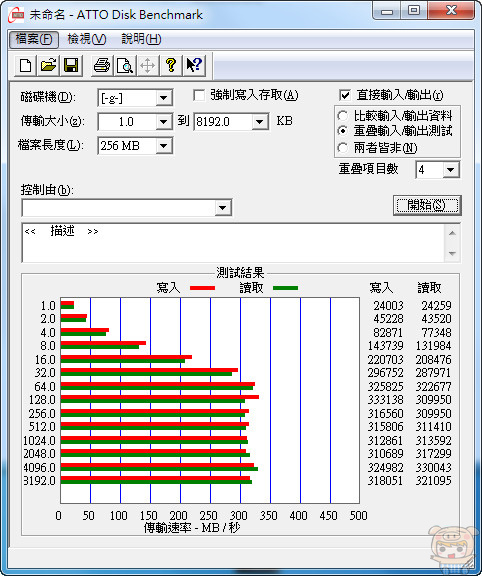Select 比較輸入/輸出資料 radio option
Screen dimensions: 482x576
pos(342,116)
